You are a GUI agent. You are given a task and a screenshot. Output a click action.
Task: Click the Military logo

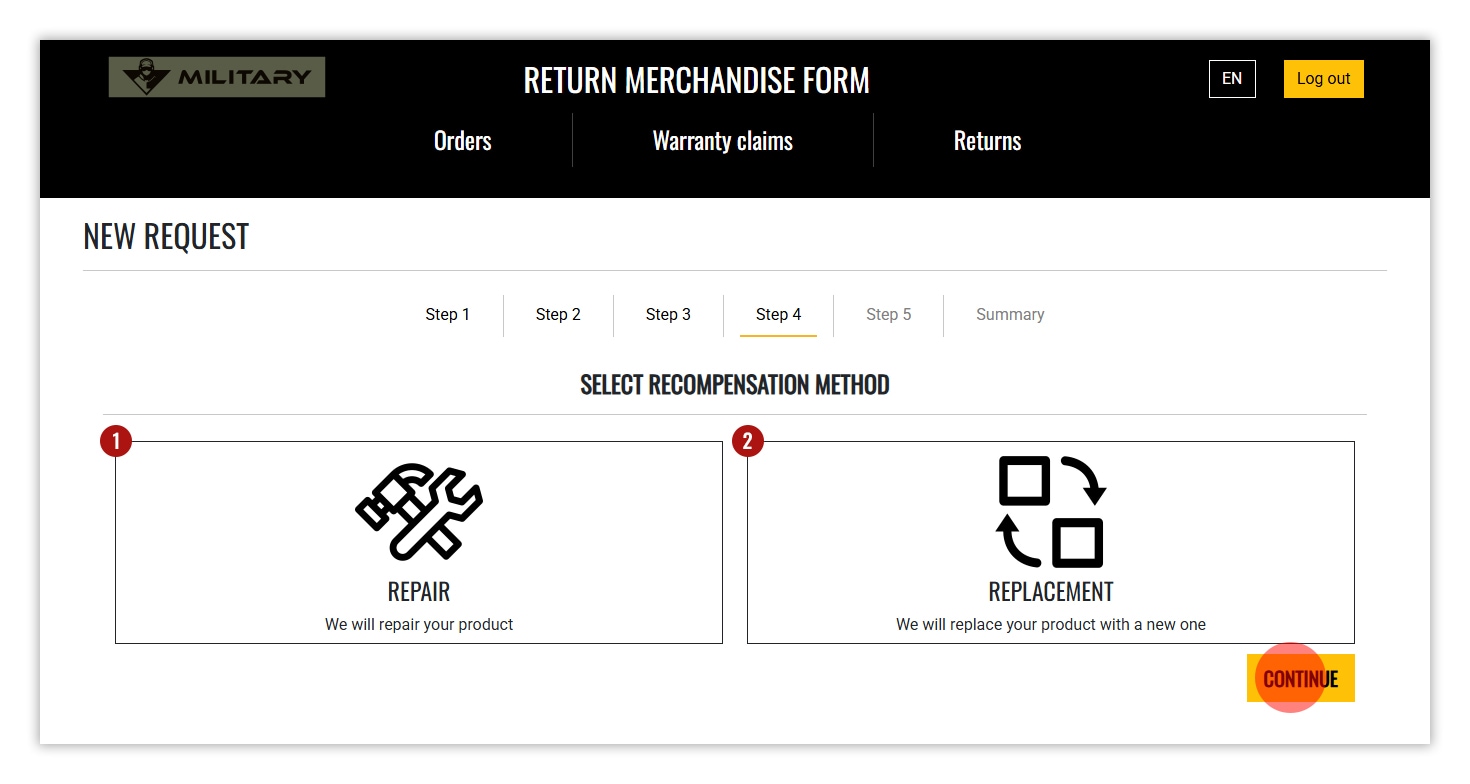217,77
